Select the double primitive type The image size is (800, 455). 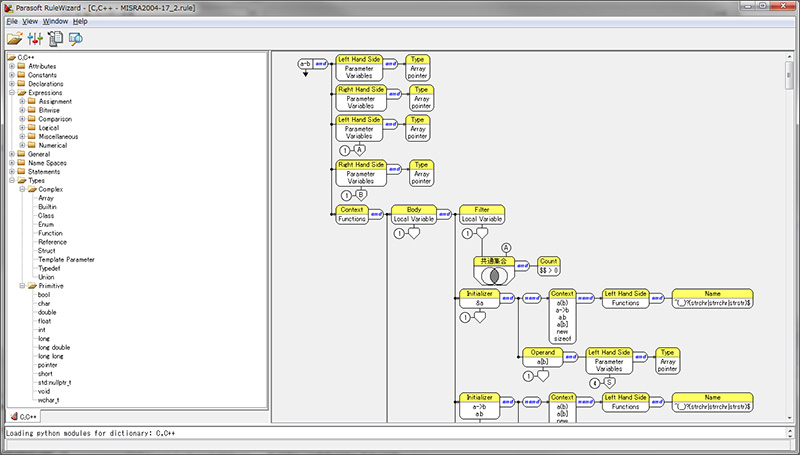pos(47,312)
